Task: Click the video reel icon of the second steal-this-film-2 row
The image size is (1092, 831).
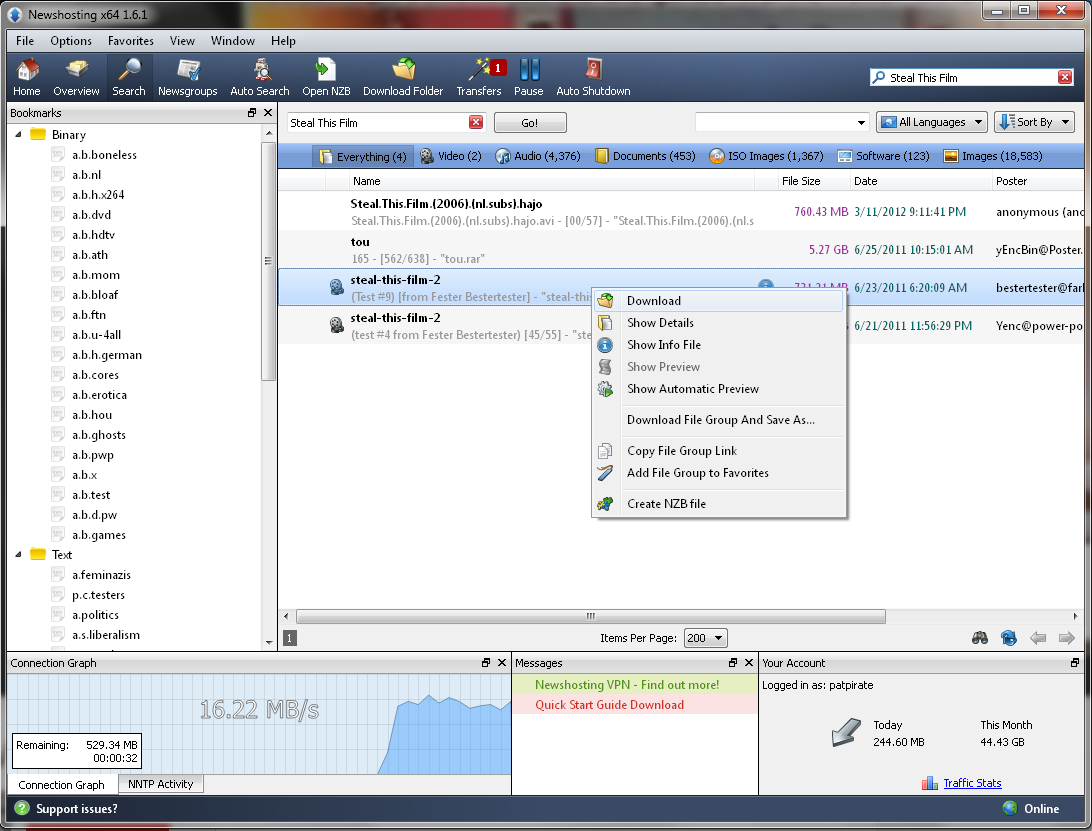Action: (x=336, y=325)
